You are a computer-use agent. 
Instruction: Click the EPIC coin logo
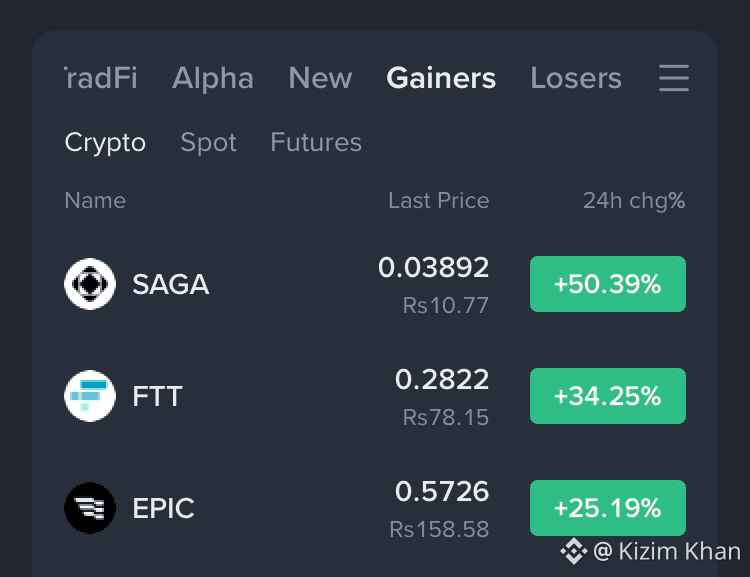pyautogui.click(x=90, y=508)
